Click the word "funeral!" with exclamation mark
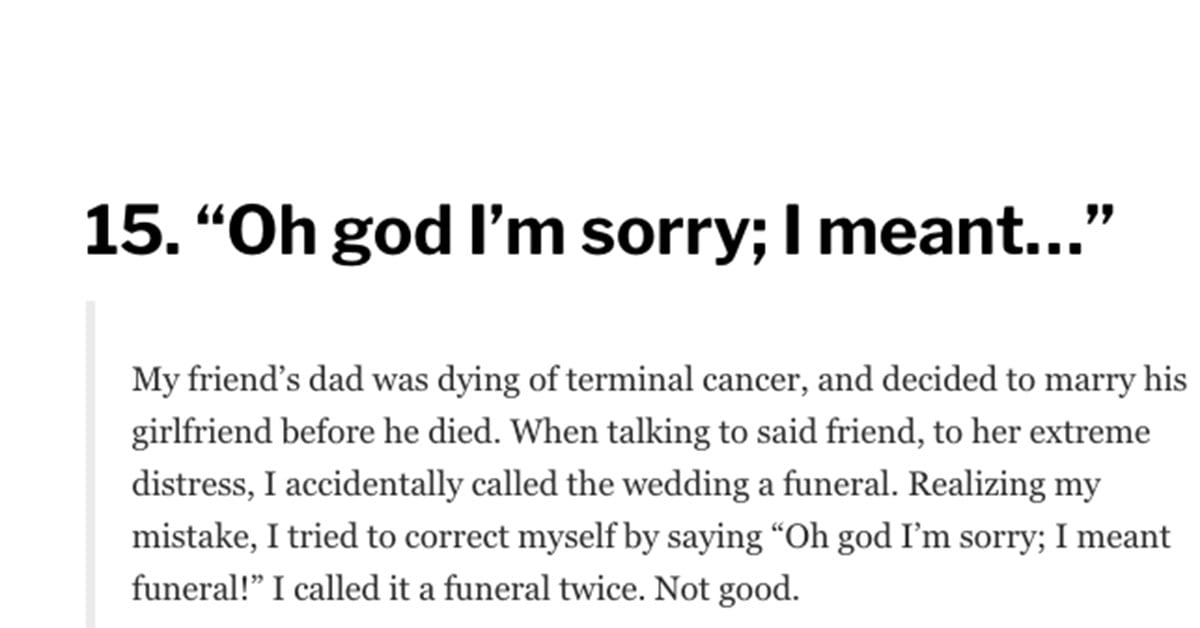 pyautogui.click(x=191, y=589)
